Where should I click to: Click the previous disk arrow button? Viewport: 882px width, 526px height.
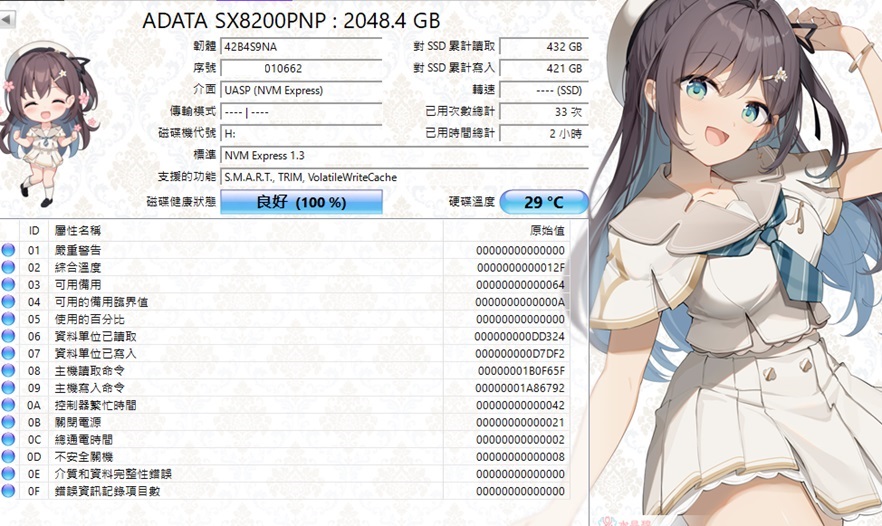click(x=7, y=20)
